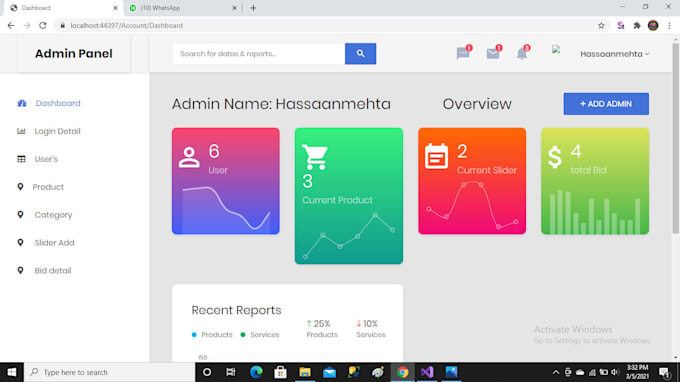Reload the page in browser
The width and height of the screenshot is (680, 382).
(x=42, y=26)
